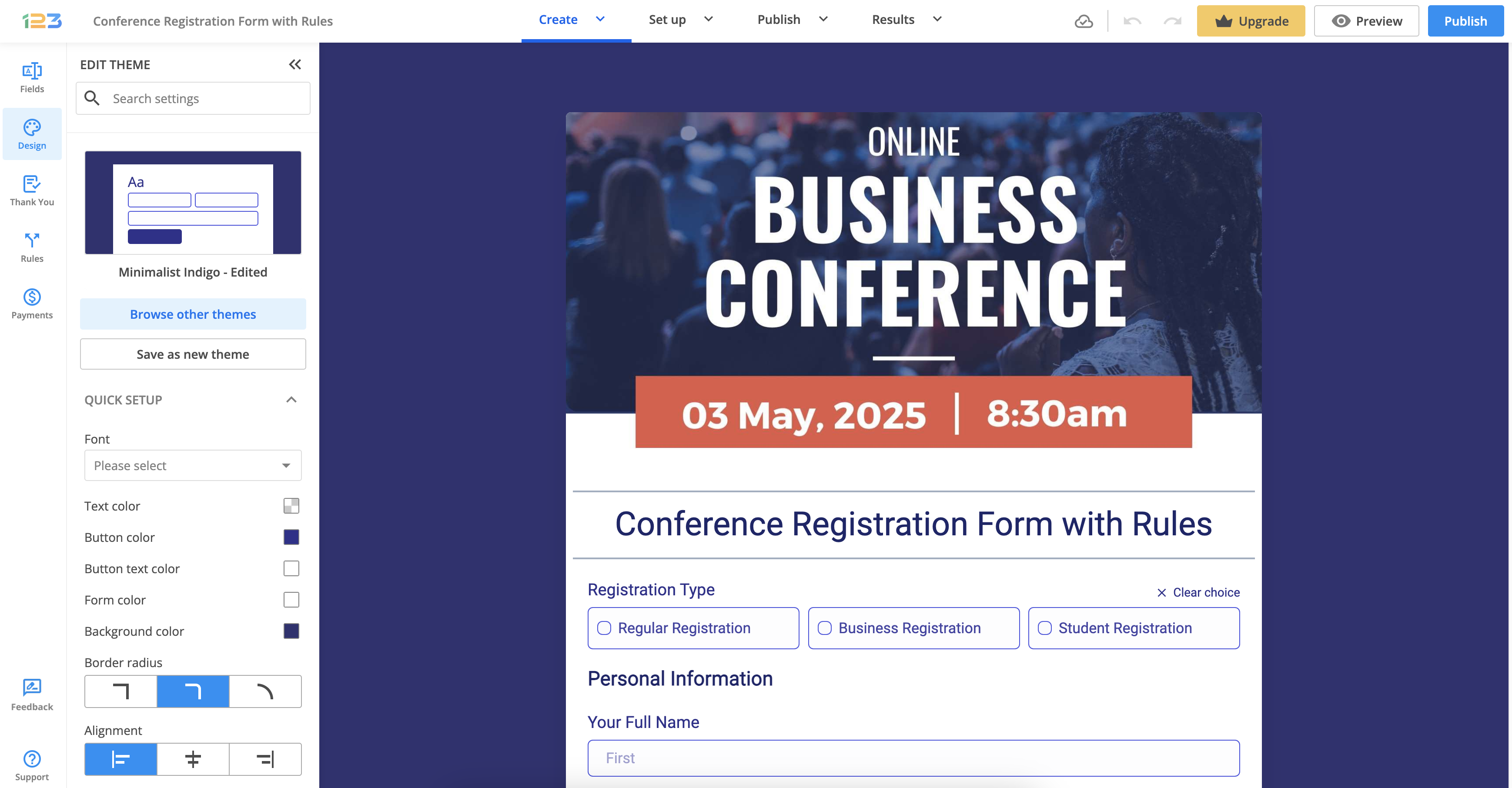Open the Font dropdown
The height and width of the screenshot is (788, 1512).
coord(193,465)
